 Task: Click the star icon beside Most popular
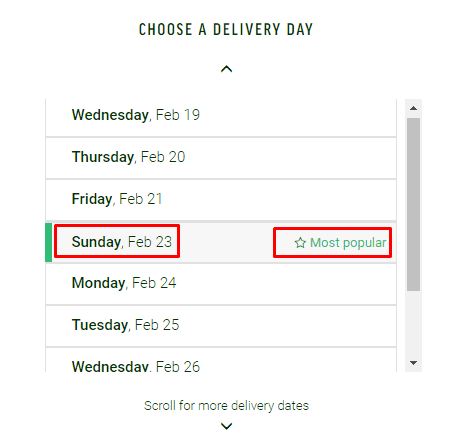tap(300, 243)
